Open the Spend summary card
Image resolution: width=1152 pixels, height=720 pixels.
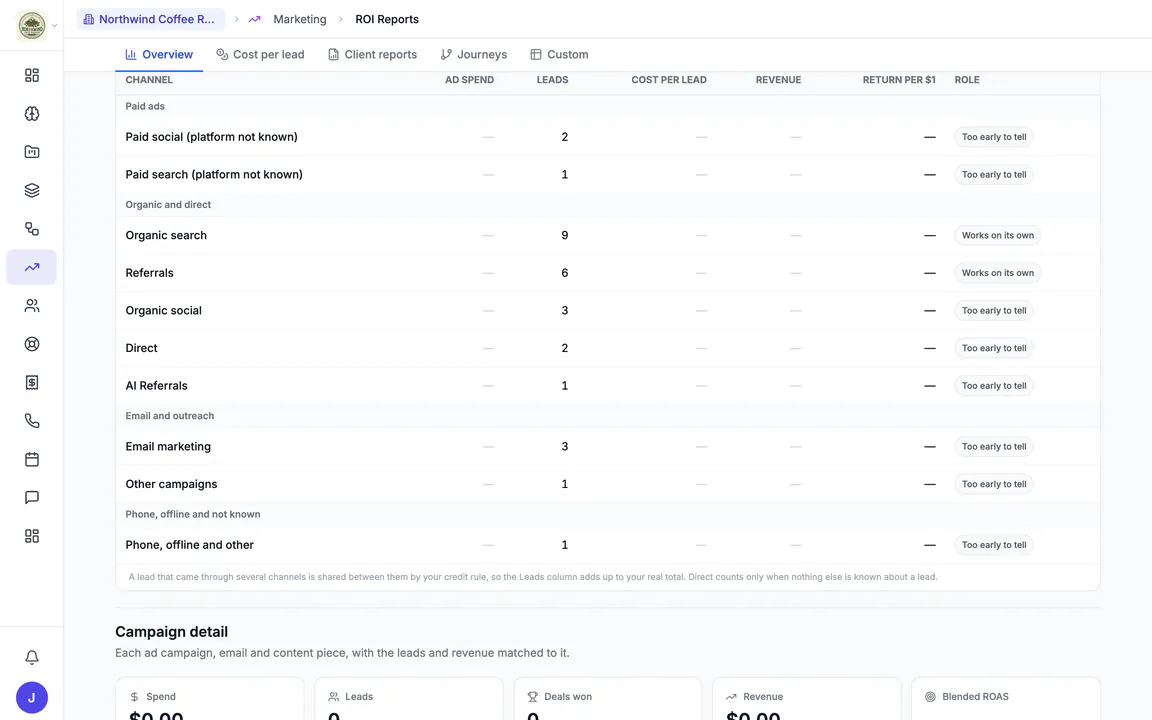209,699
